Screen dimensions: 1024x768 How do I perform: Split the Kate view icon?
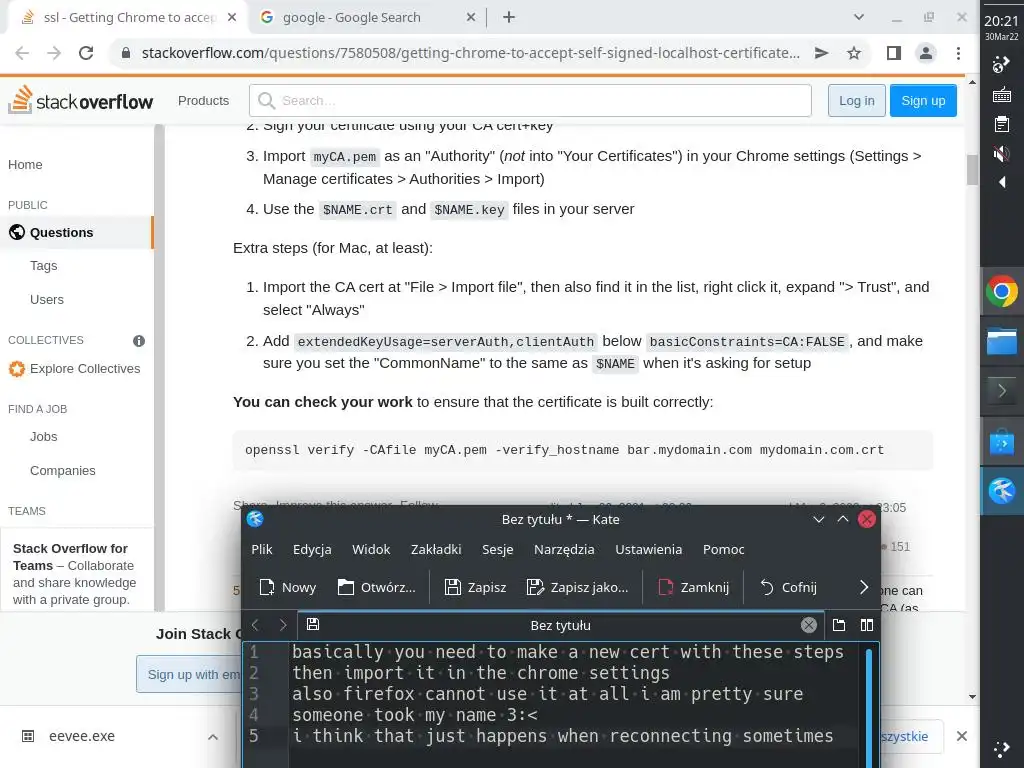click(x=867, y=625)
